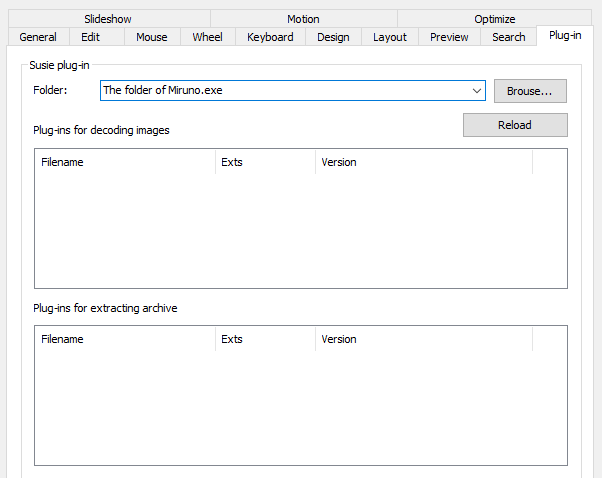
Task: Select the General tab
Action: 38,37
